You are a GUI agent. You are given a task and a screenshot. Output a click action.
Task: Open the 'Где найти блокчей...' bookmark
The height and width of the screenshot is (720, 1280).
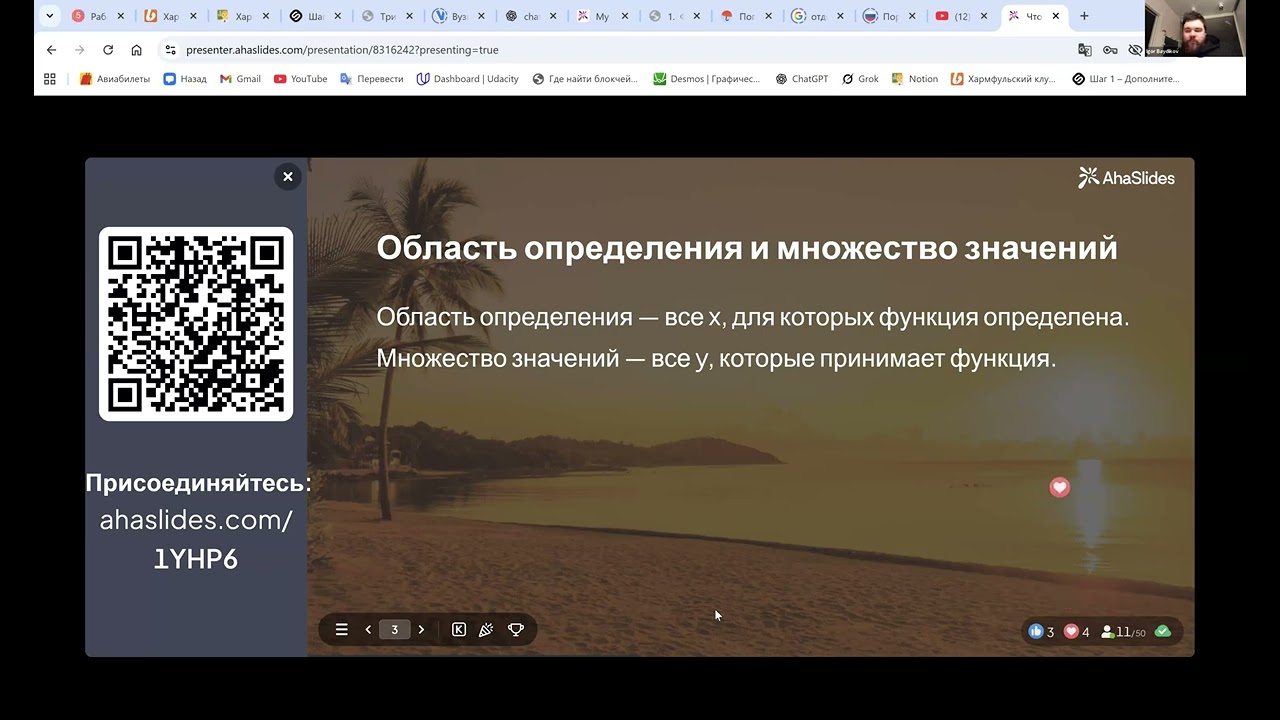pyautogui.click(x=585, y=79)
